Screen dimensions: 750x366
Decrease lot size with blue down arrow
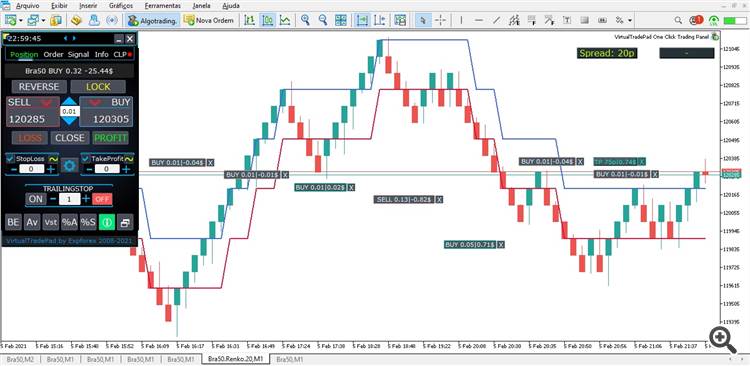[70, 121]
